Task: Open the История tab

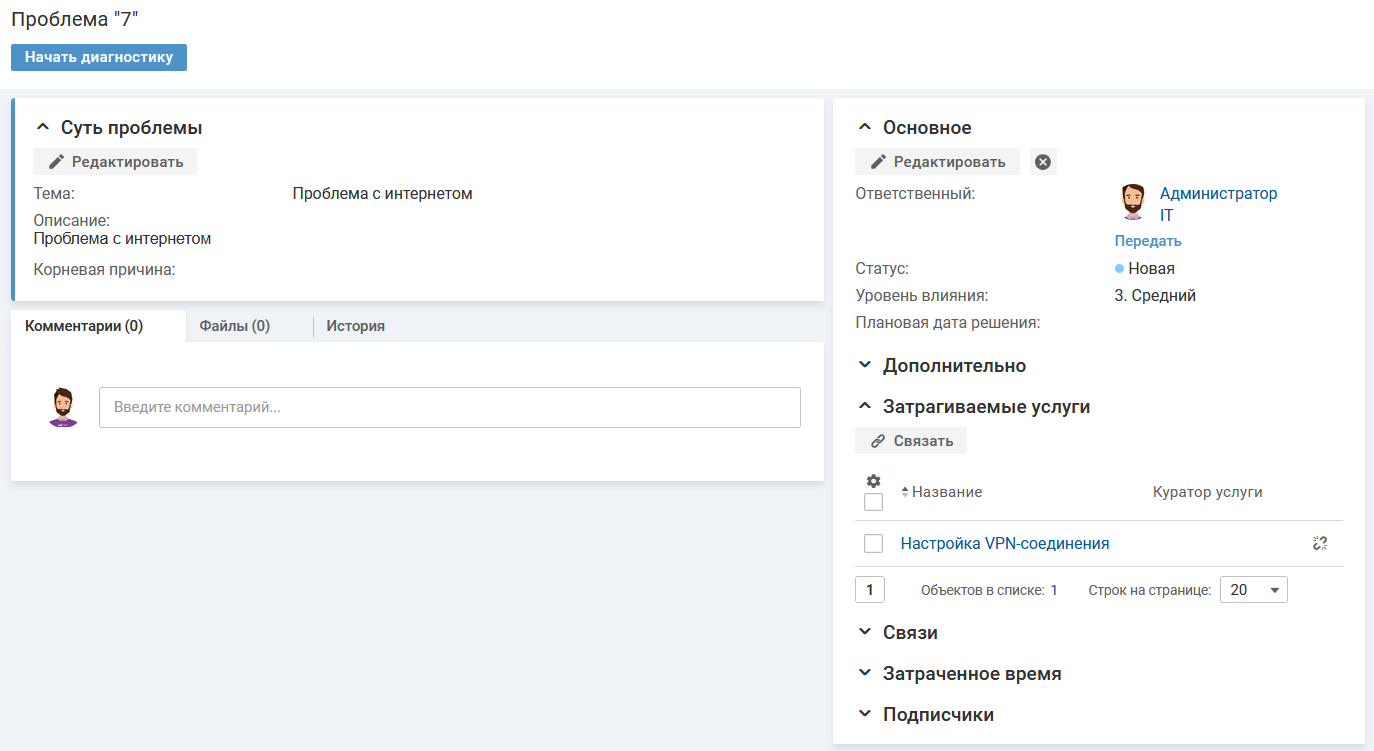Action: (x=355, y=326)
